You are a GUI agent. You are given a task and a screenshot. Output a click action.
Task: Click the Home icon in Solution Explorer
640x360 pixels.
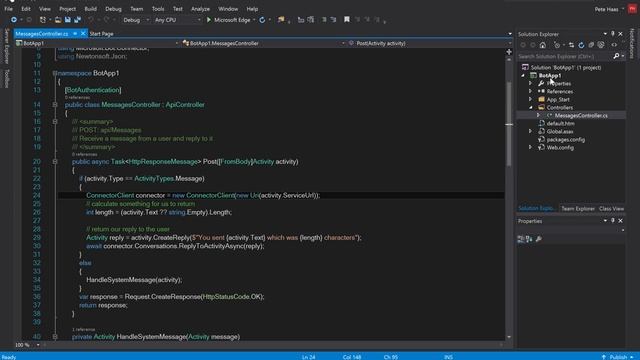[542, 45]
